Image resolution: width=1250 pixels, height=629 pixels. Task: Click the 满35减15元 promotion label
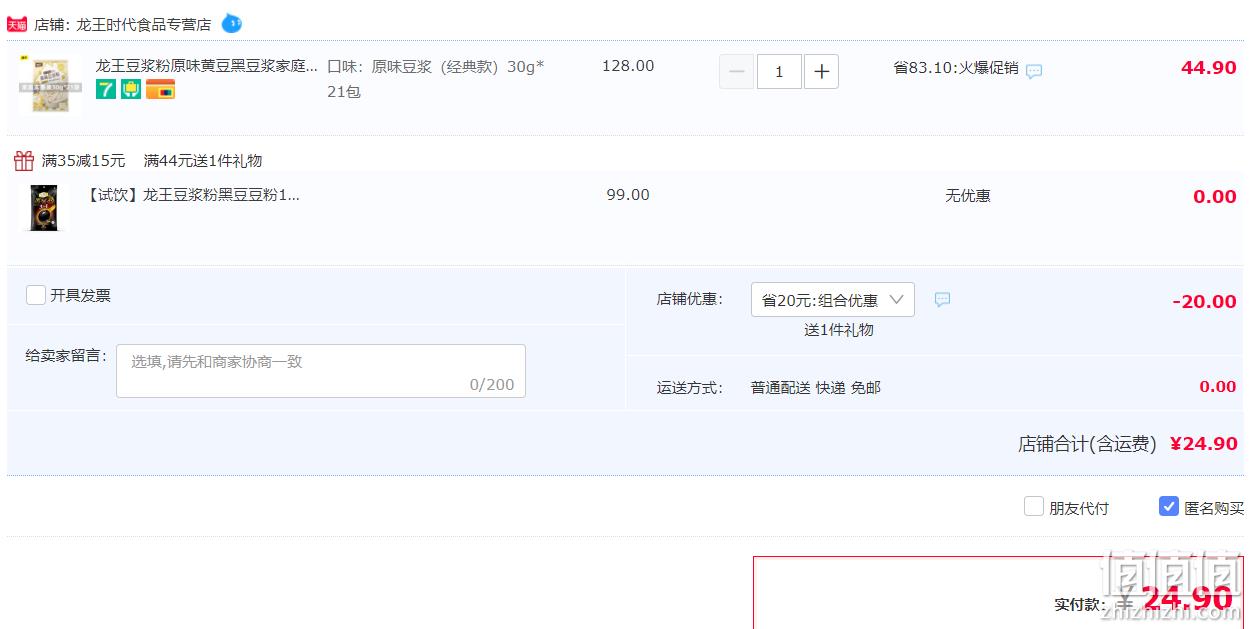(x=84, y=161)
